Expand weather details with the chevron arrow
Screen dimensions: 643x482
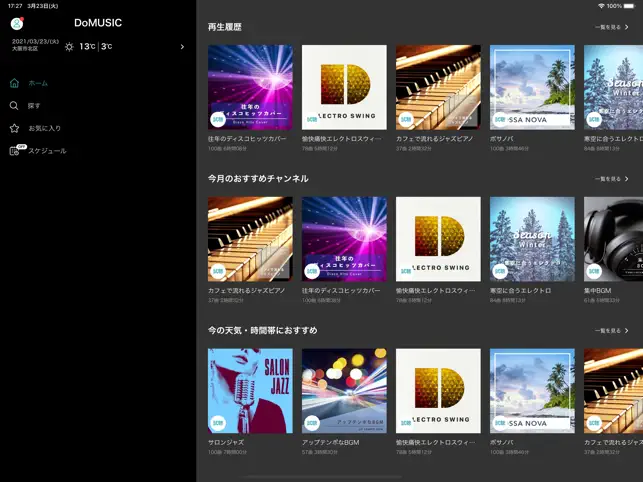click(182, 47)
